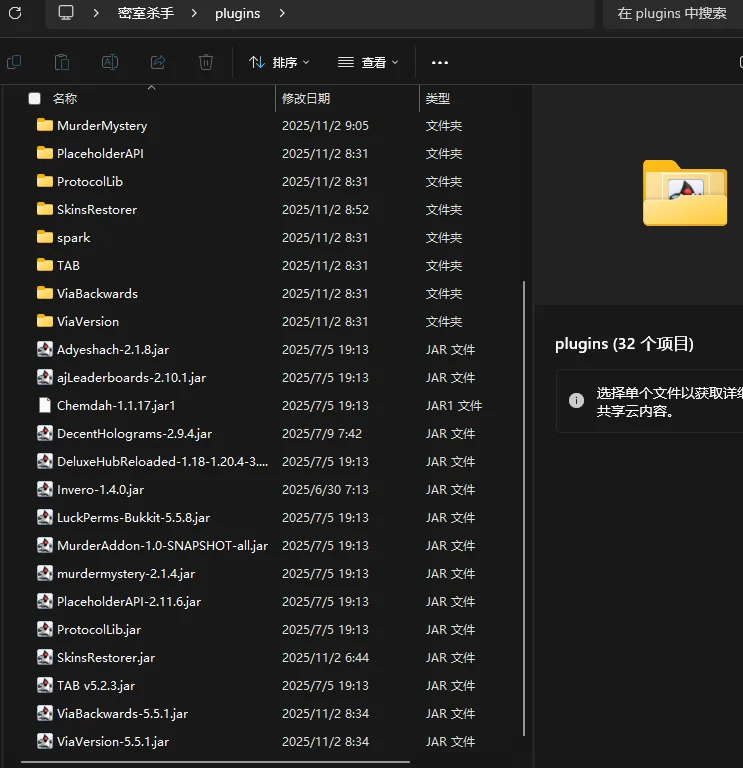This screenshot has width=743, height=768.
Task: Click the vertical scrollbar of file list
Action: point(524,508)
